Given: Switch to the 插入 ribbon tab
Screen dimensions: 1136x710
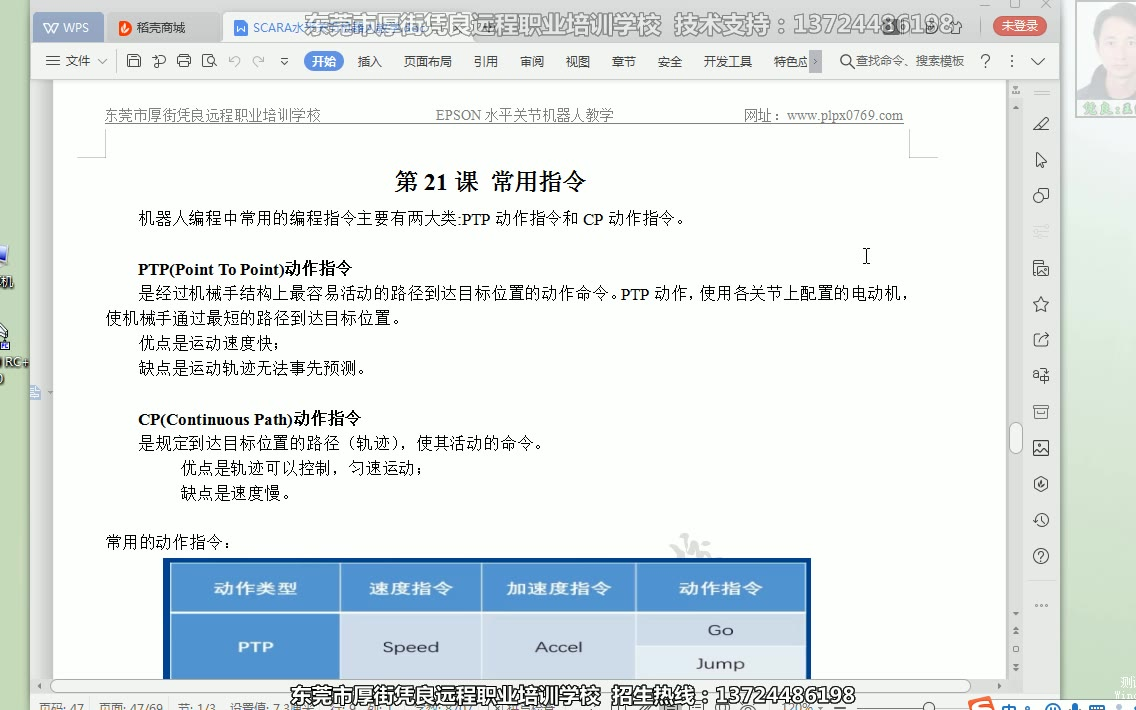Looking at the screenshot, I should [x=370, y=62].
